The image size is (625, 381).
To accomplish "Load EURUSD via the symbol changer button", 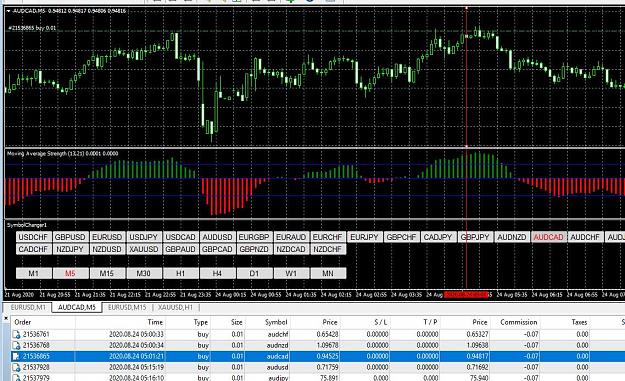I will [107, 237].
